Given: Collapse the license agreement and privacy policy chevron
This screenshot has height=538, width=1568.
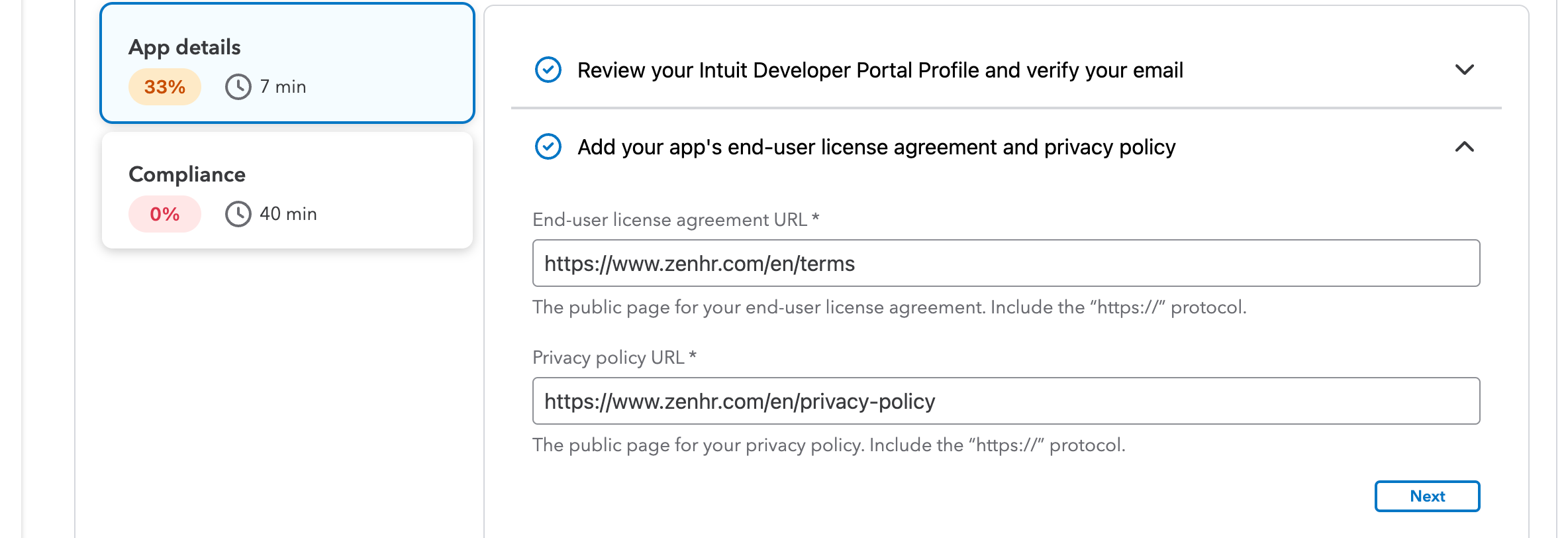Looking at the screenshot, I should pyautogui.click(x=1464, y=146).
